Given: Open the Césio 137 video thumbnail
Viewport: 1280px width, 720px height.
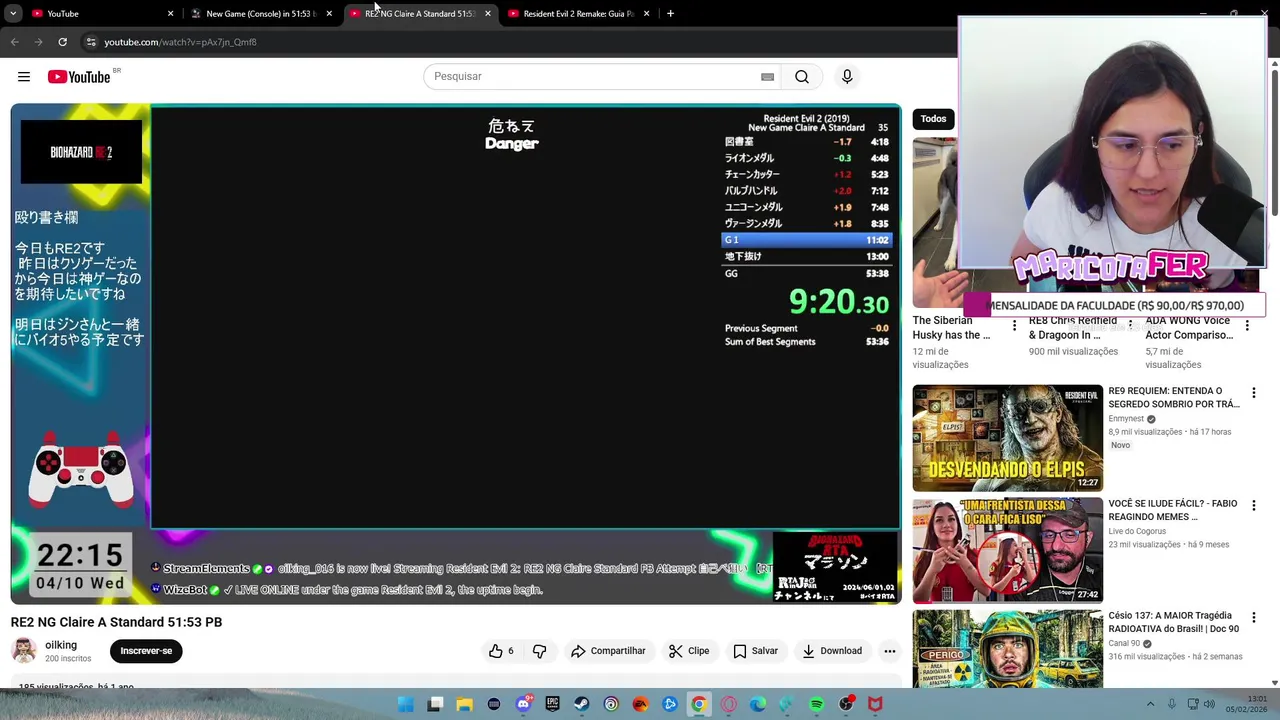Looking at the screenshot, I should pyautogui.click(x=1007, y=649).
